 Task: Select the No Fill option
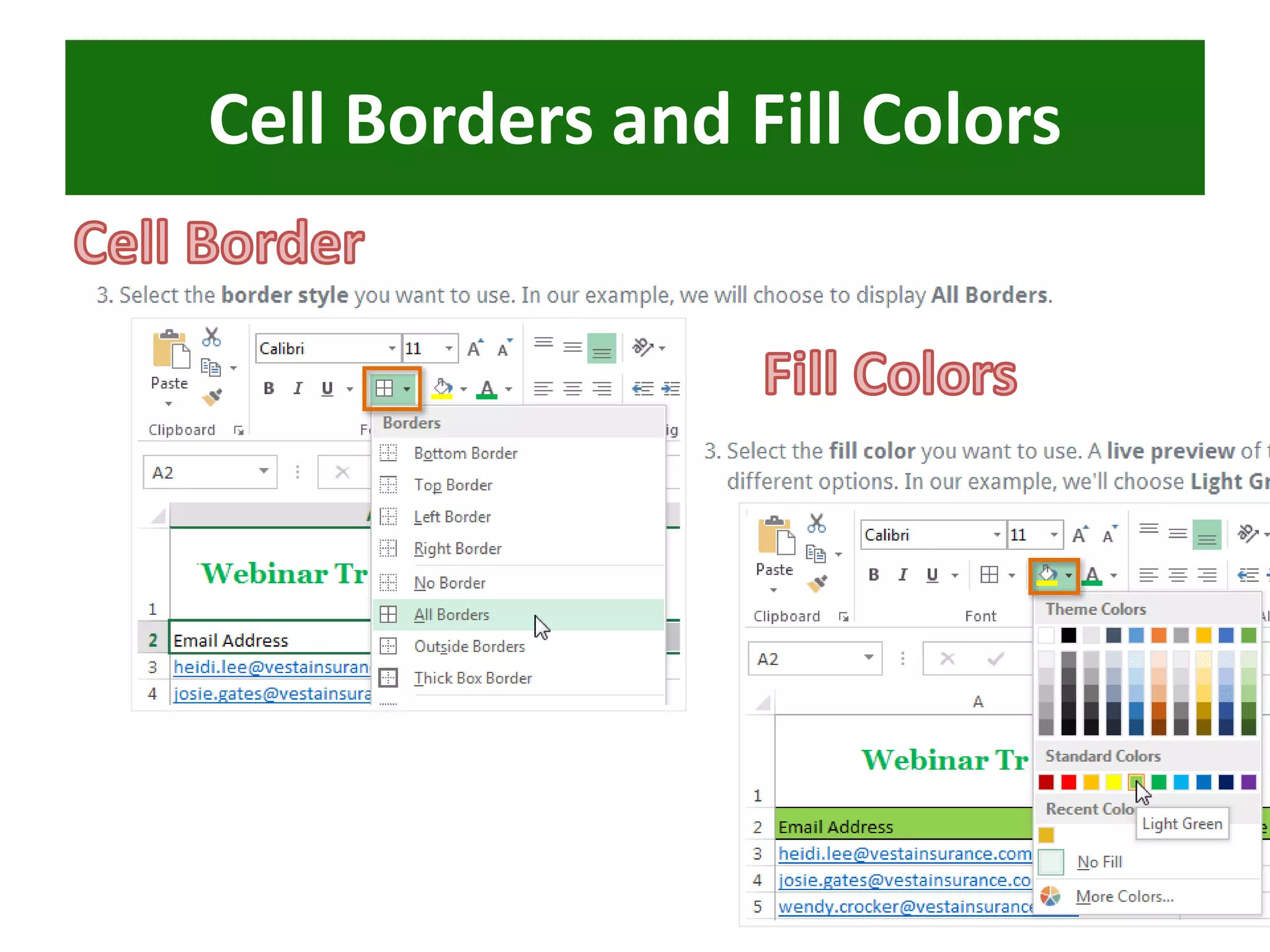1099,862
